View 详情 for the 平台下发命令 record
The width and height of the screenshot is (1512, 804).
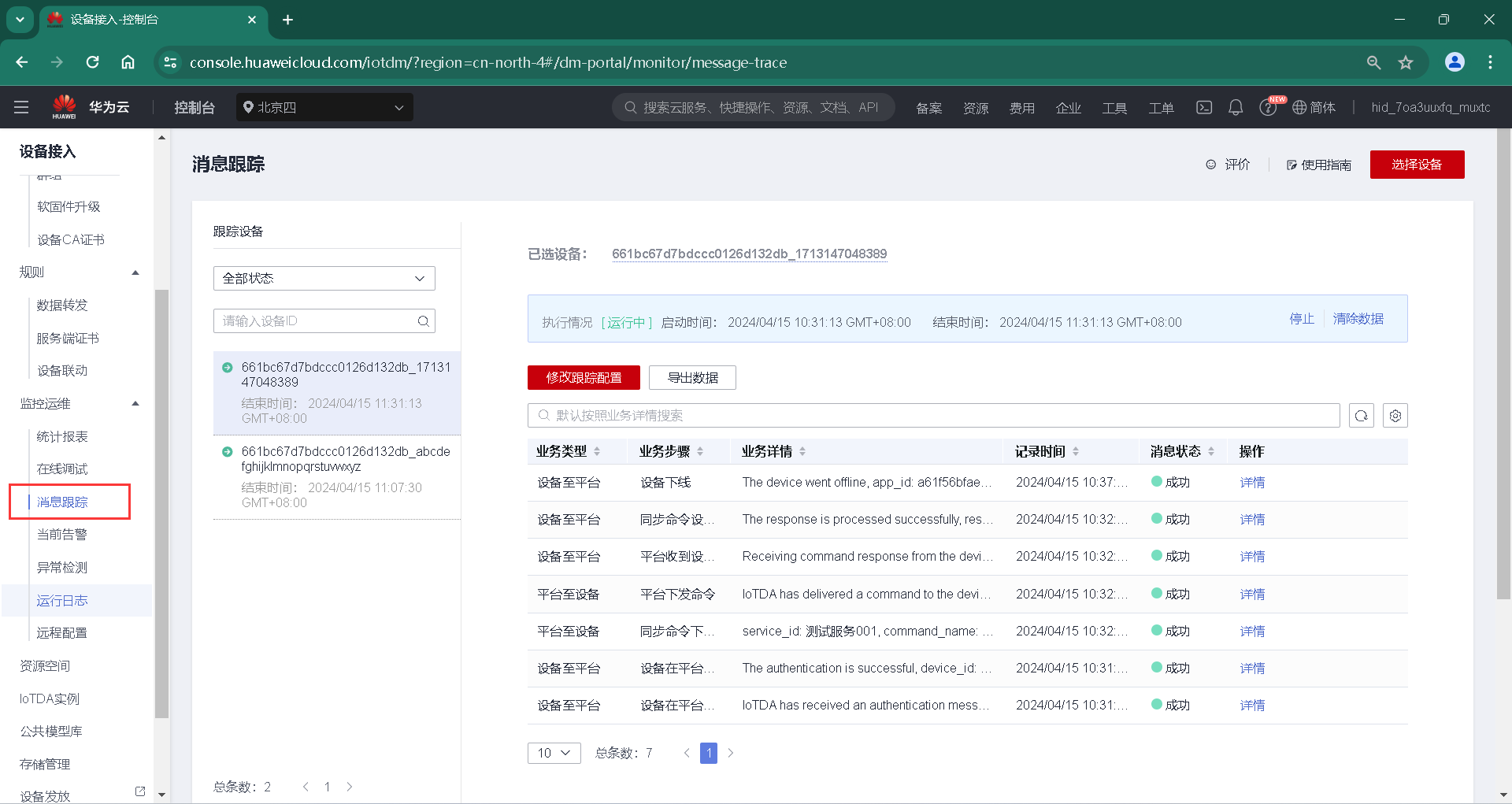pos(1252,595)
